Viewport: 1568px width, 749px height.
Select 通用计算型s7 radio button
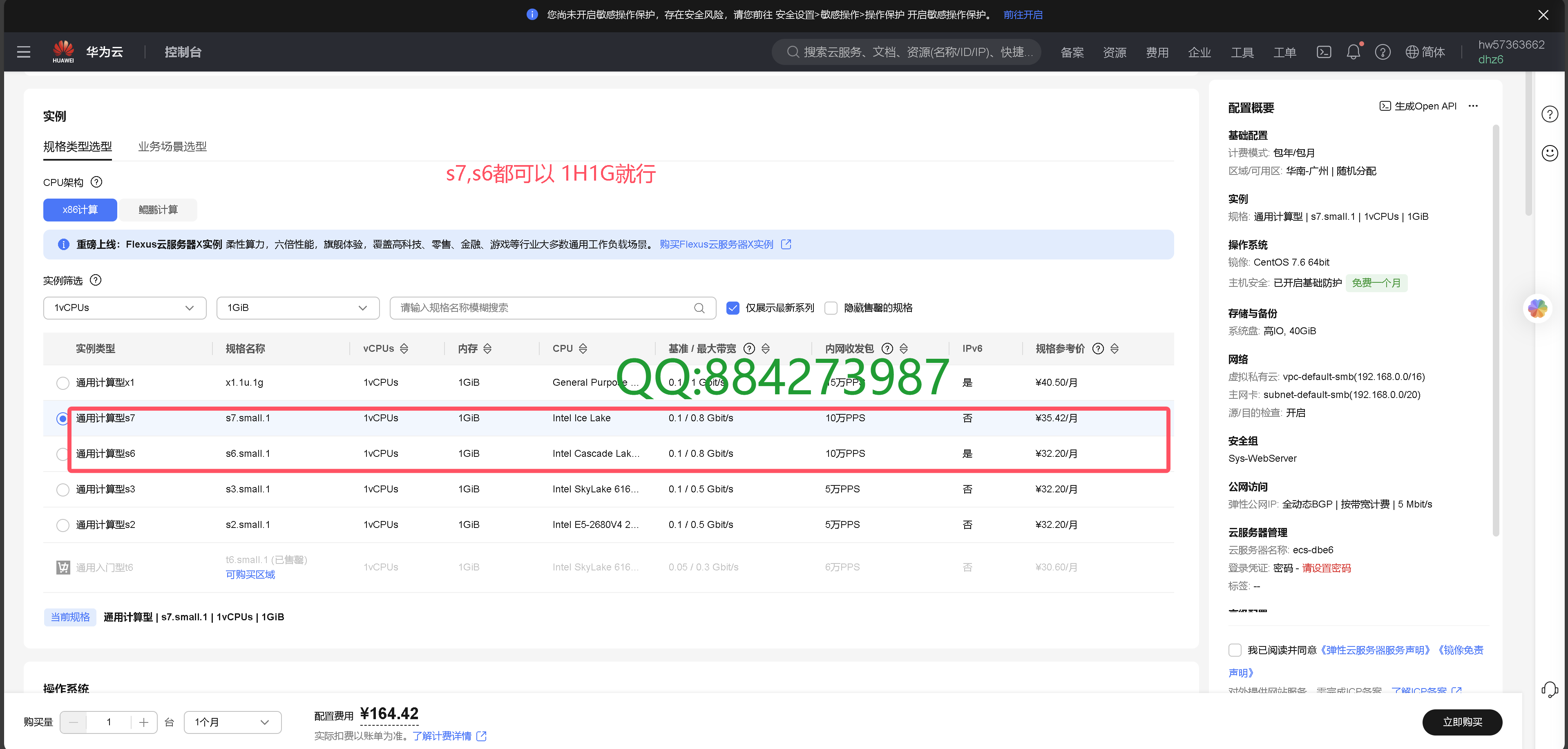63,418
